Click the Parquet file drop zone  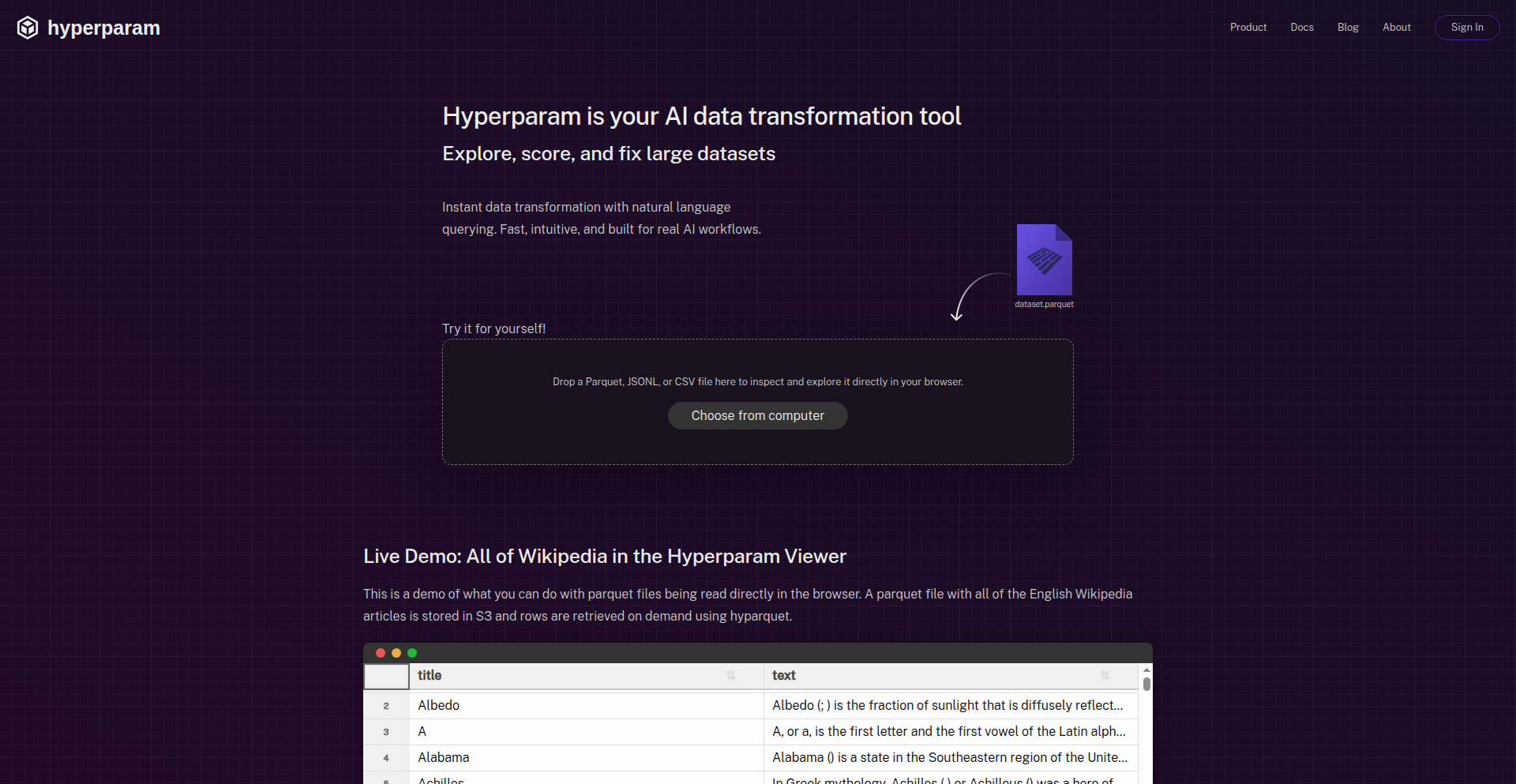pos(757,381)
